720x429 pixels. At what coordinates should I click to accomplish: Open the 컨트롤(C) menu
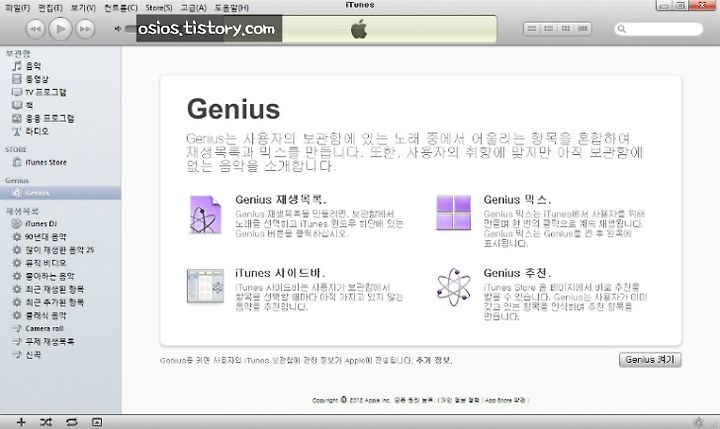121,8
